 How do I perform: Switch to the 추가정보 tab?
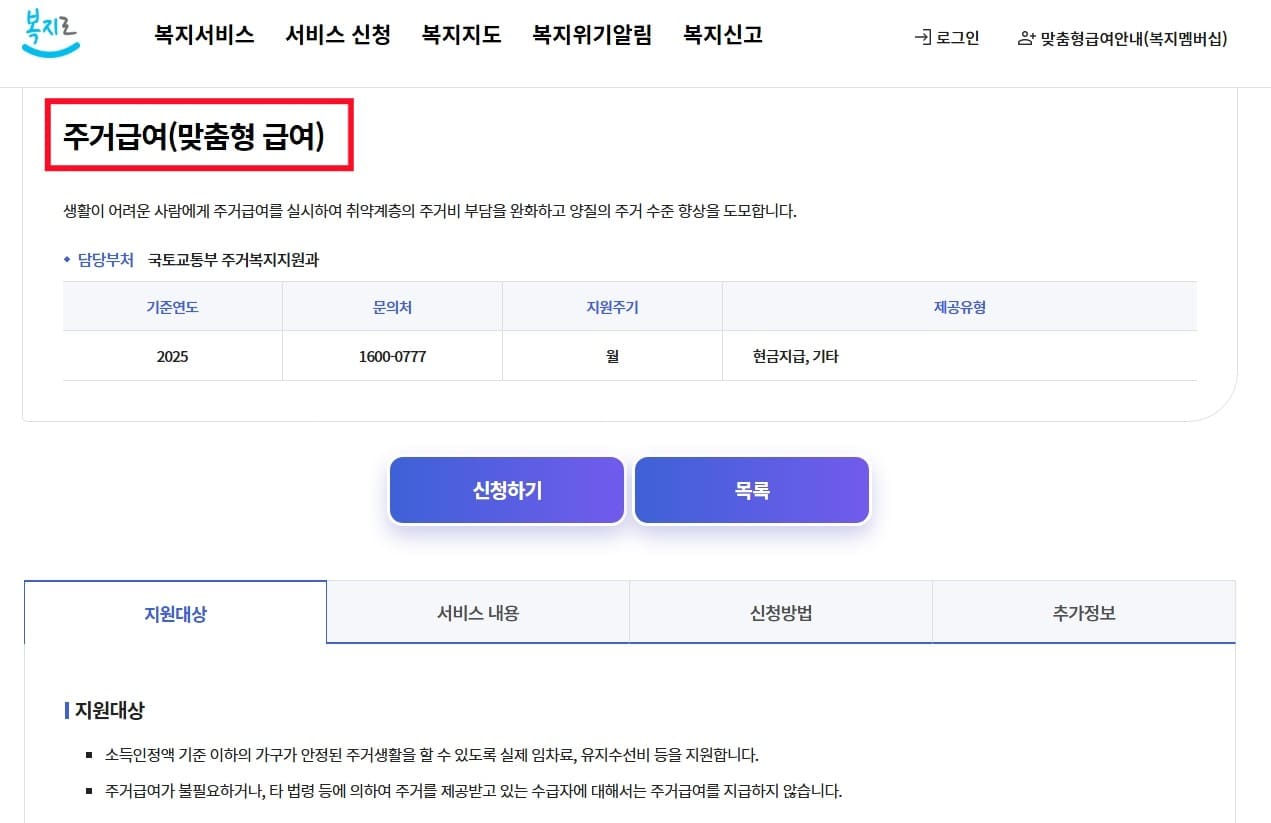coord(1084,613)
